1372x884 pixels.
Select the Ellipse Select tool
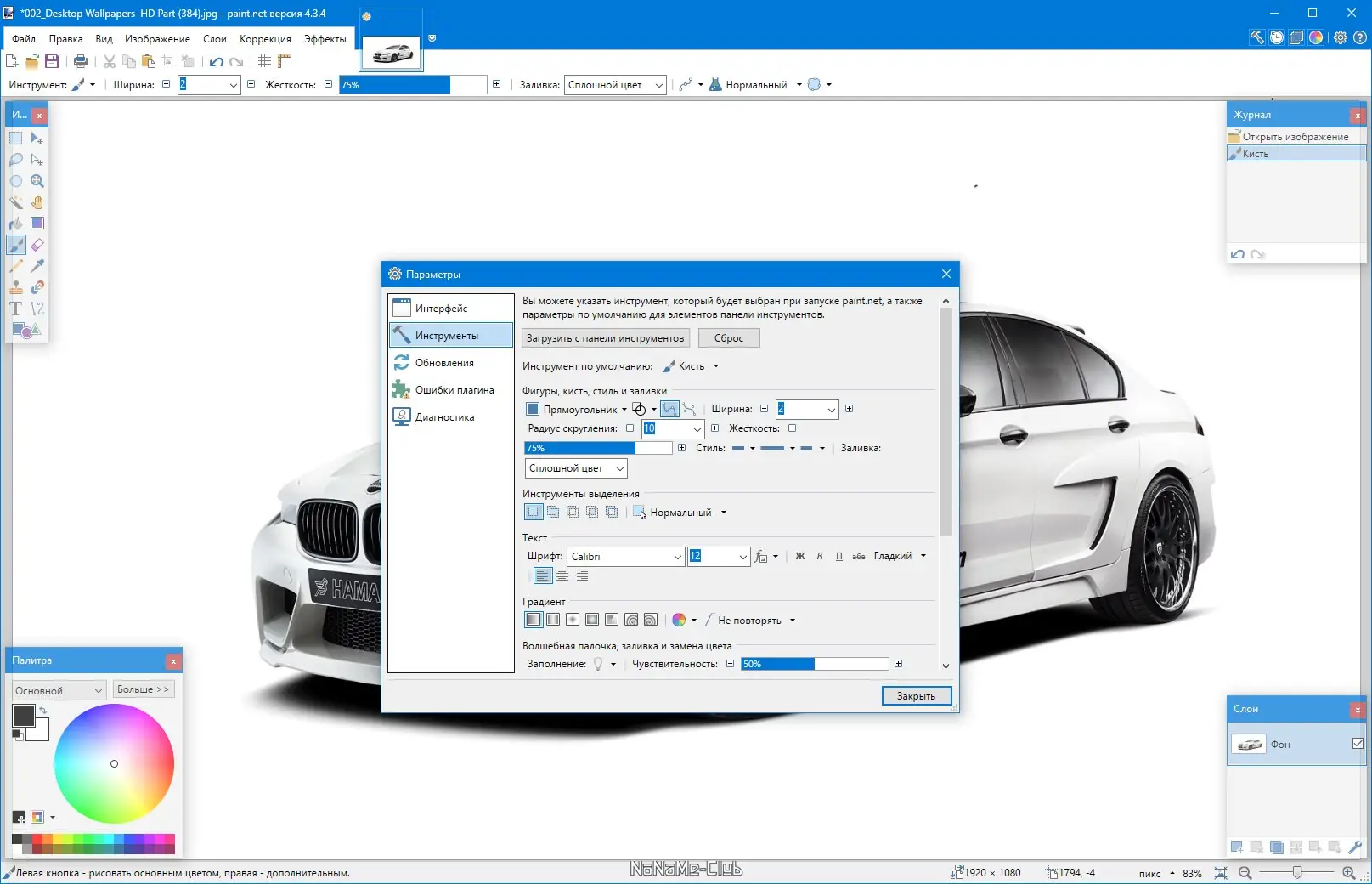click(16, 181)
